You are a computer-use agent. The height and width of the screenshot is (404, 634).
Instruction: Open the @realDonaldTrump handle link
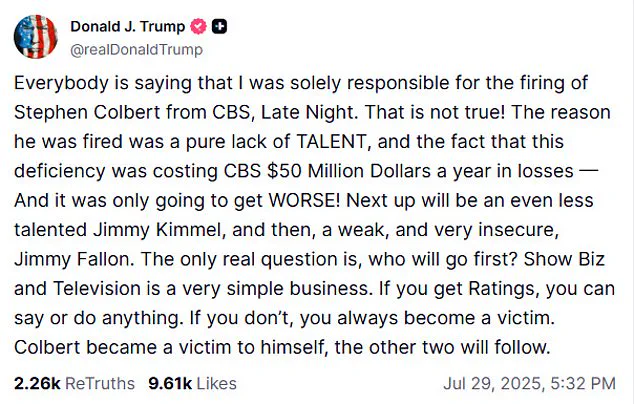coord(135,48)
